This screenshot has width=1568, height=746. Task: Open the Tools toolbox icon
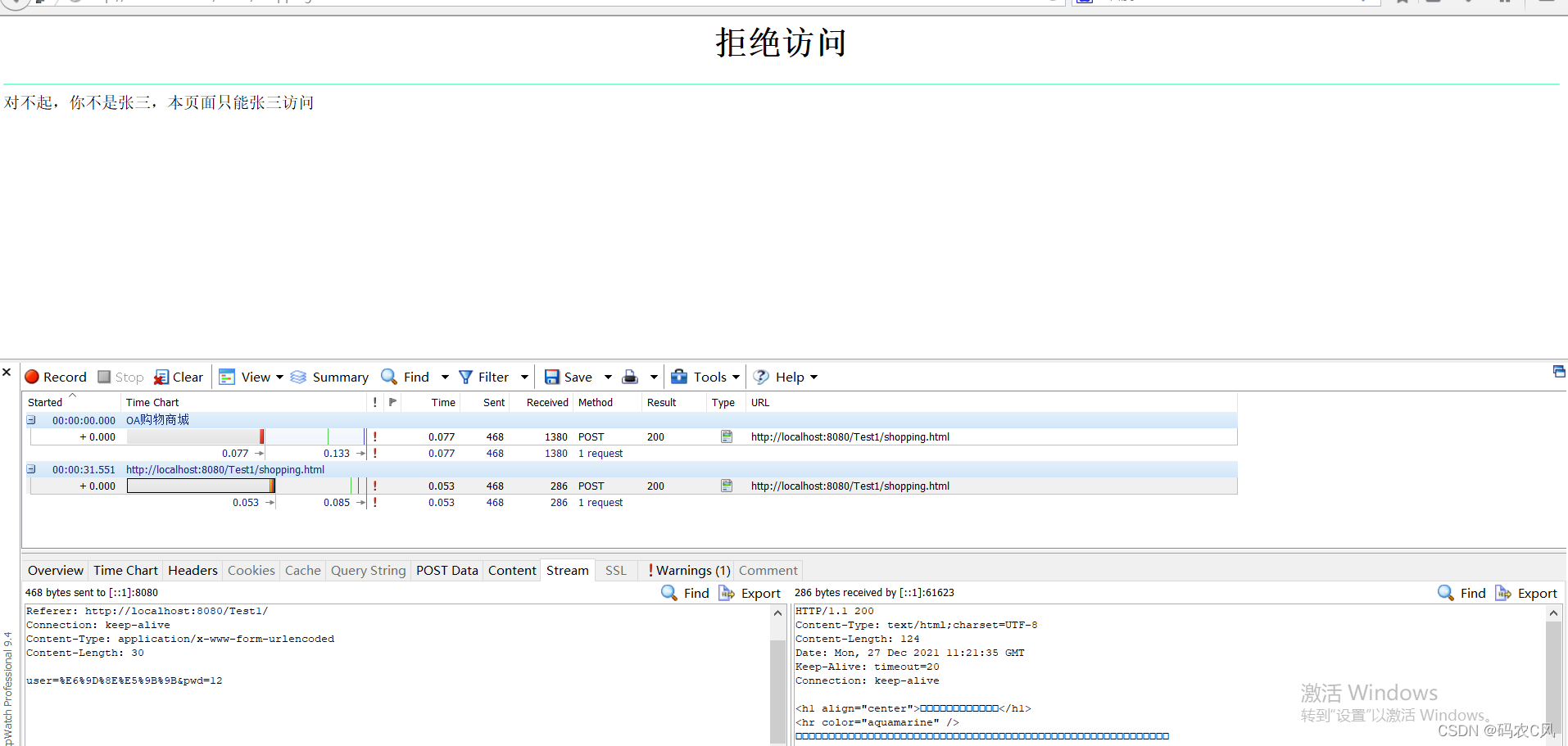point(679,377)
